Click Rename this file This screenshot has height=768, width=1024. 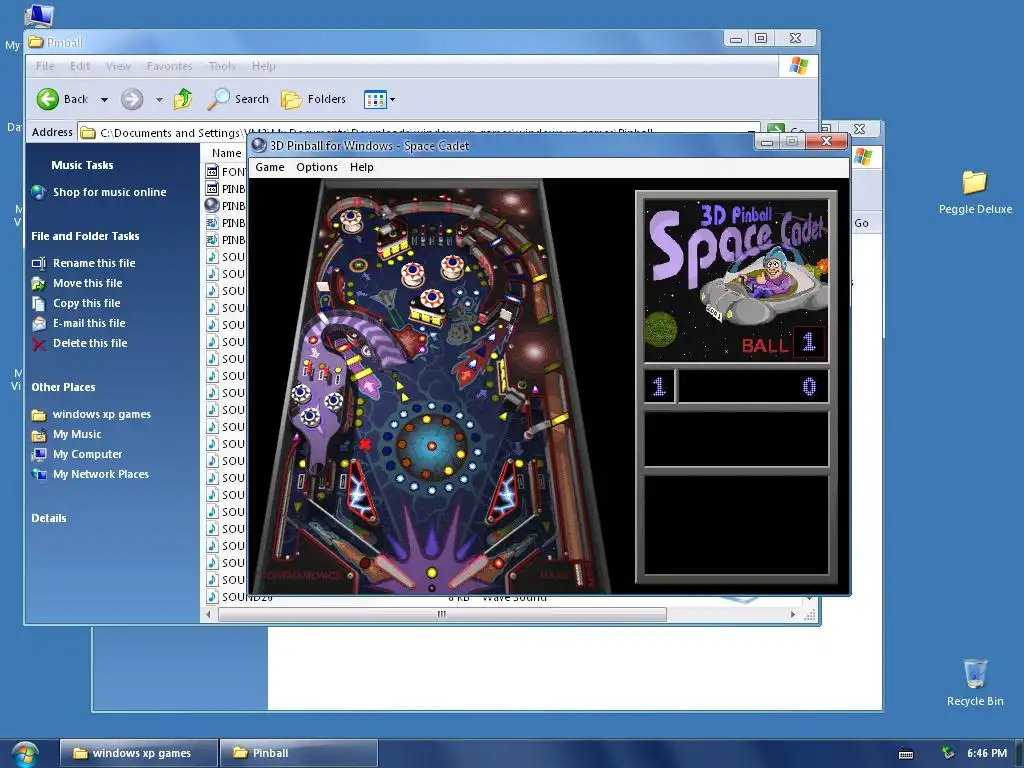pos(94,263)
